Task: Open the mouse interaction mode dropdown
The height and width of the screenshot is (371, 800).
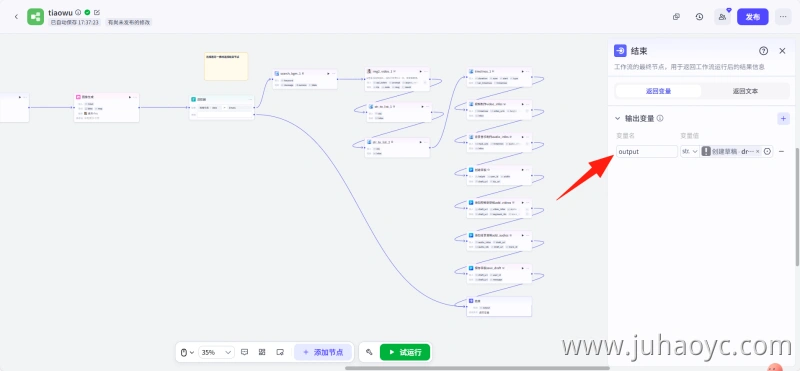Action: (187, 352)
